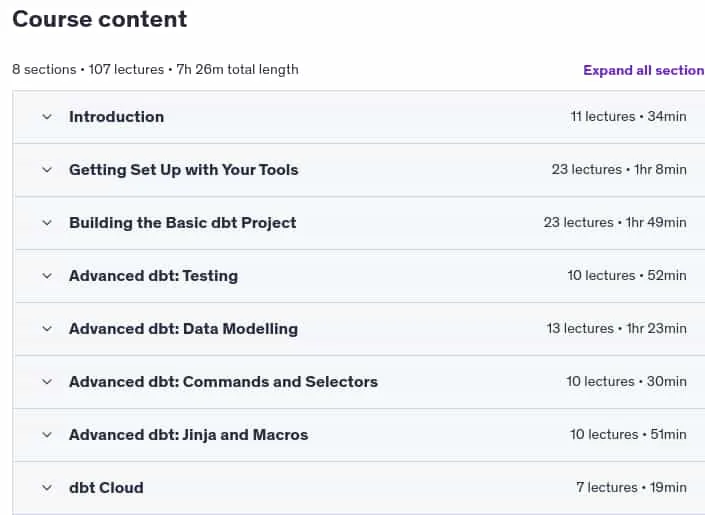This screenshot has width=705, height=515.
Task: Click Building the Basic dbt Project title
Action: [x=183, y=223]
